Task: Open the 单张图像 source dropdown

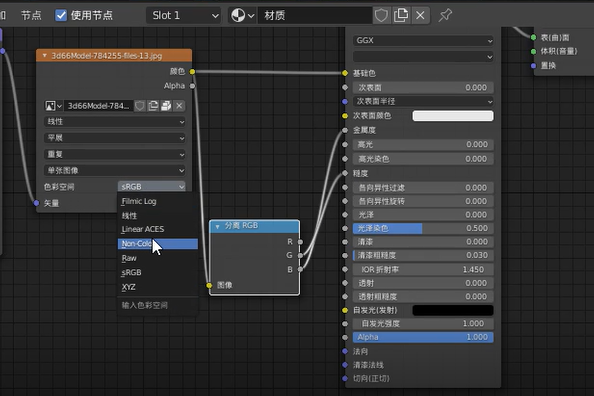Action: tap(115, 171)
